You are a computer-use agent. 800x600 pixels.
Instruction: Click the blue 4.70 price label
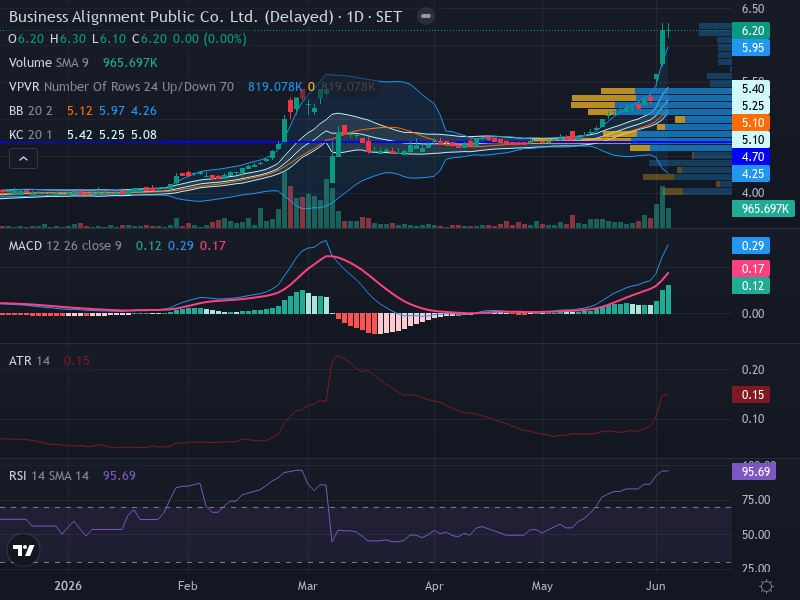point(751,157)
